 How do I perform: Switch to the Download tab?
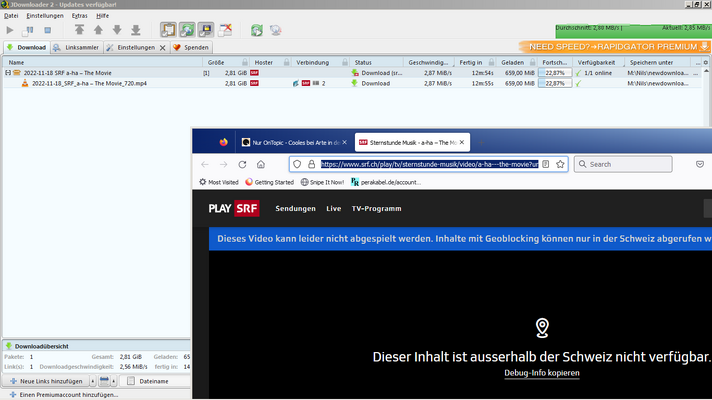coord(27,47)
